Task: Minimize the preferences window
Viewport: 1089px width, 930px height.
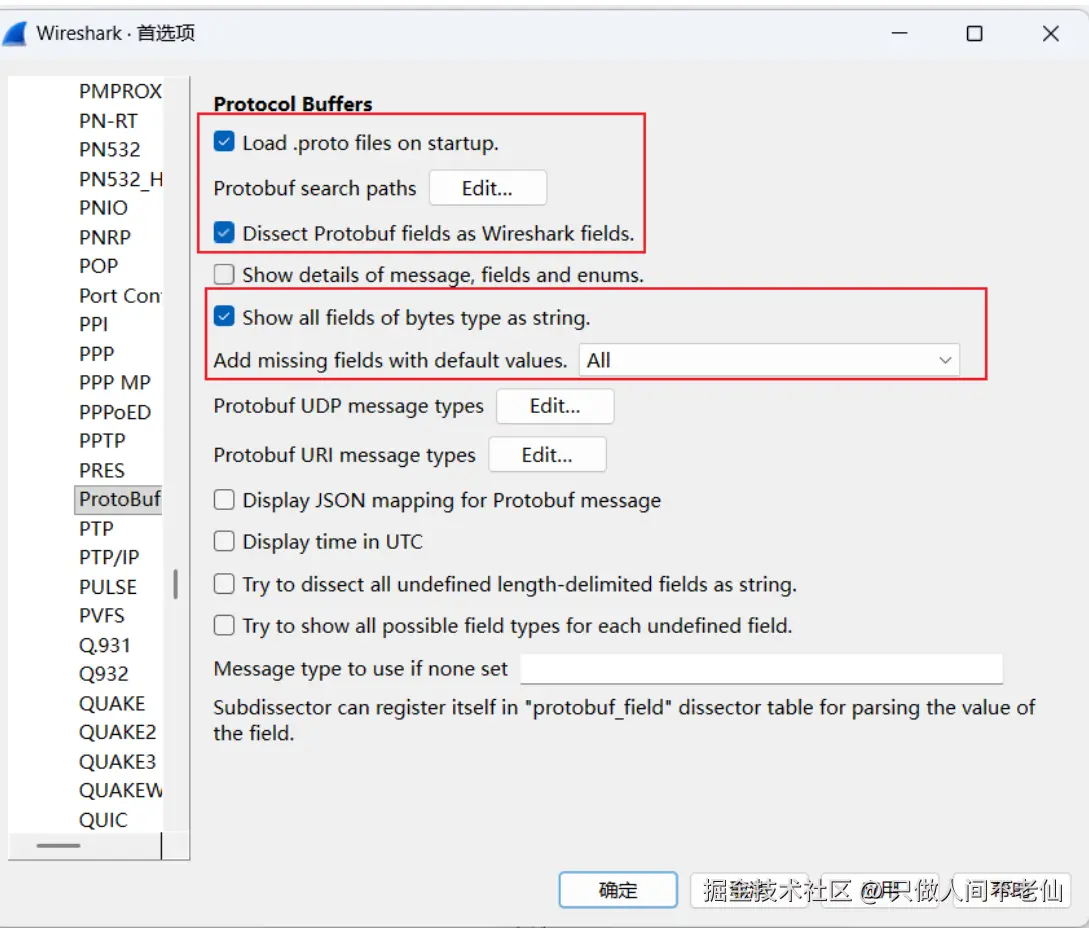Action: [900, 33]
